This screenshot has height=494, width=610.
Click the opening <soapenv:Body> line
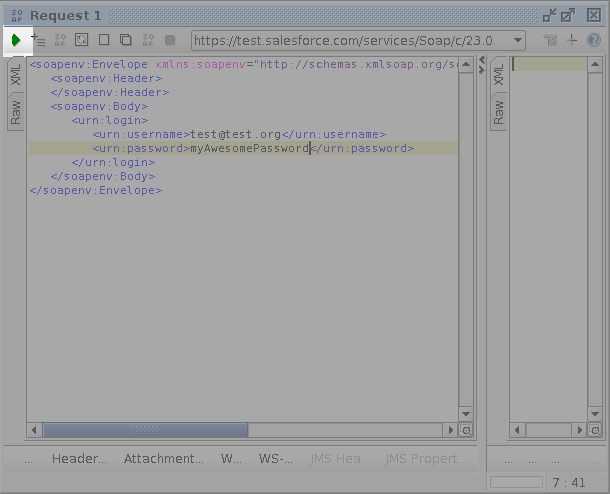coord(99,106)
